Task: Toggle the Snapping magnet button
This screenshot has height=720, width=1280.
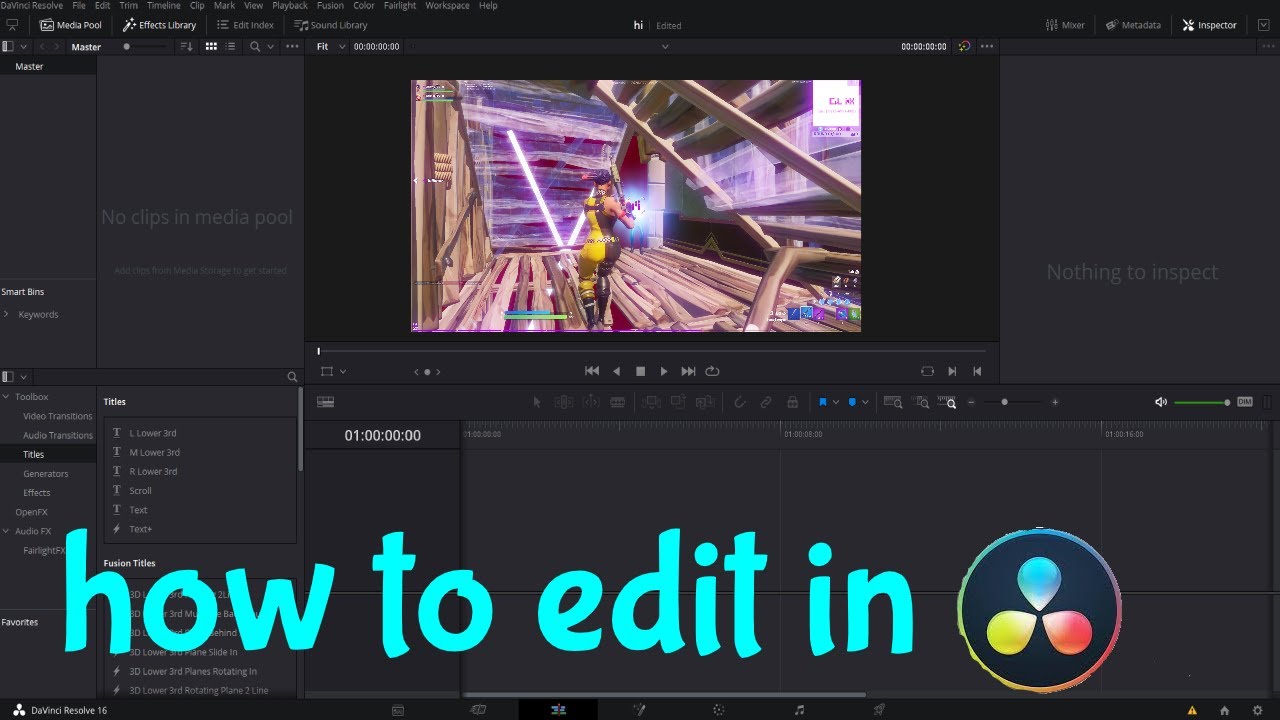Action: click(739, 402)
